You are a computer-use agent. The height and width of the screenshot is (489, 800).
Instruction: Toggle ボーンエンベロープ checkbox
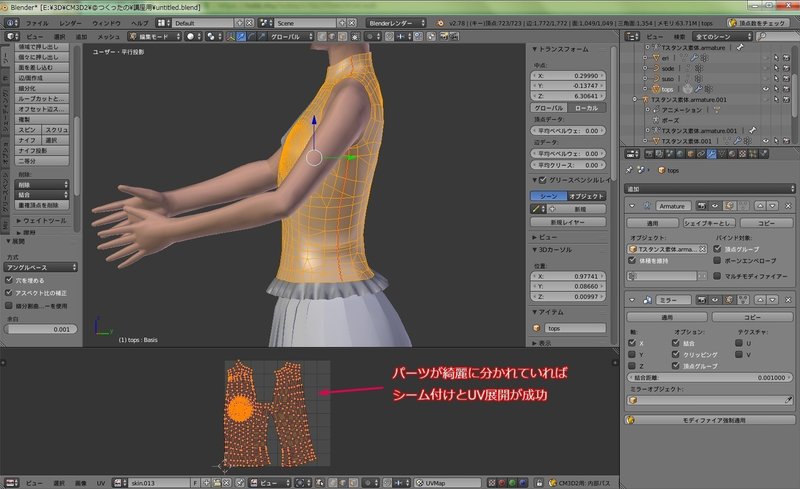point(717,260)
